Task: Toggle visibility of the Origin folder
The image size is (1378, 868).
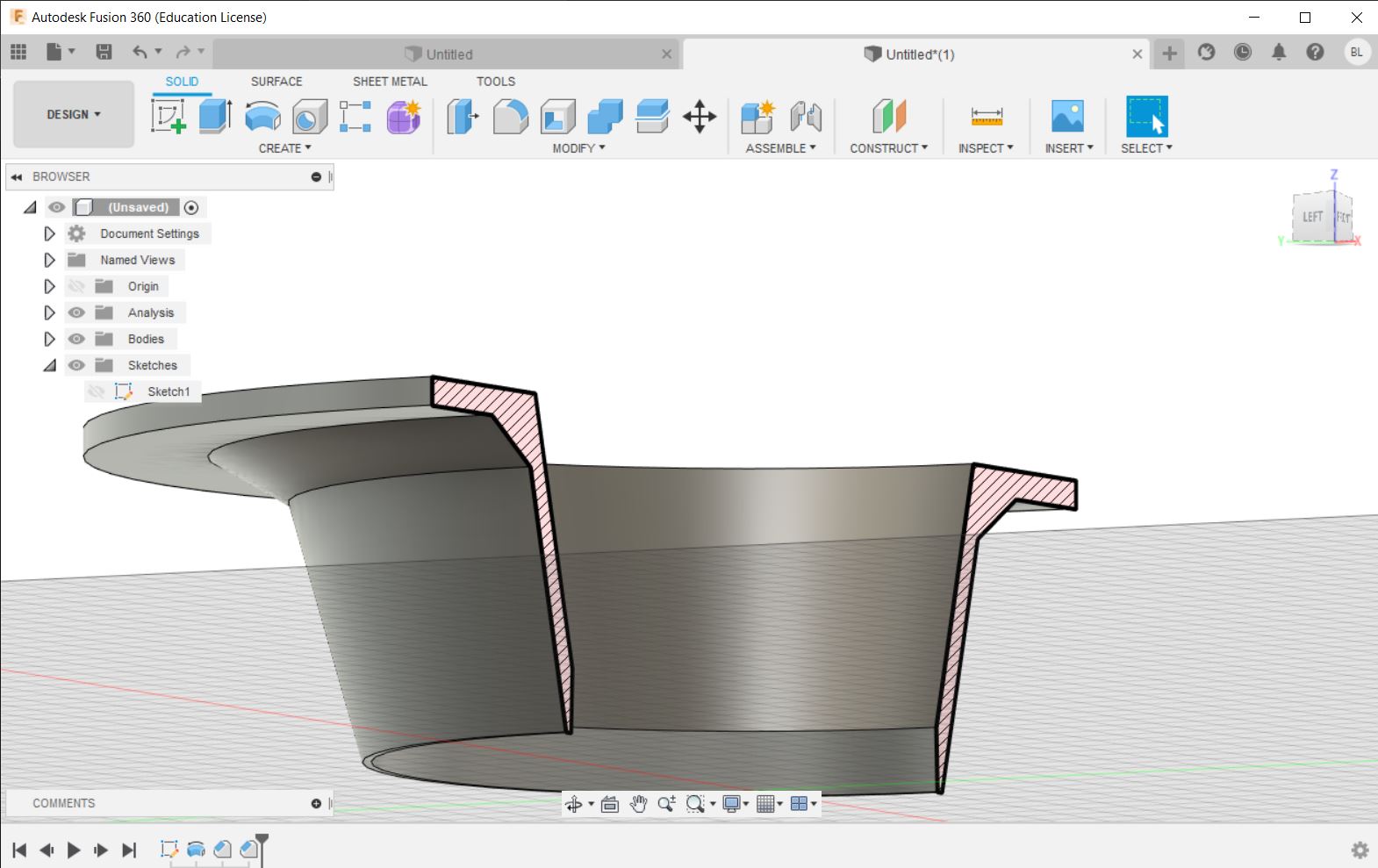Action: click(77, 286)
